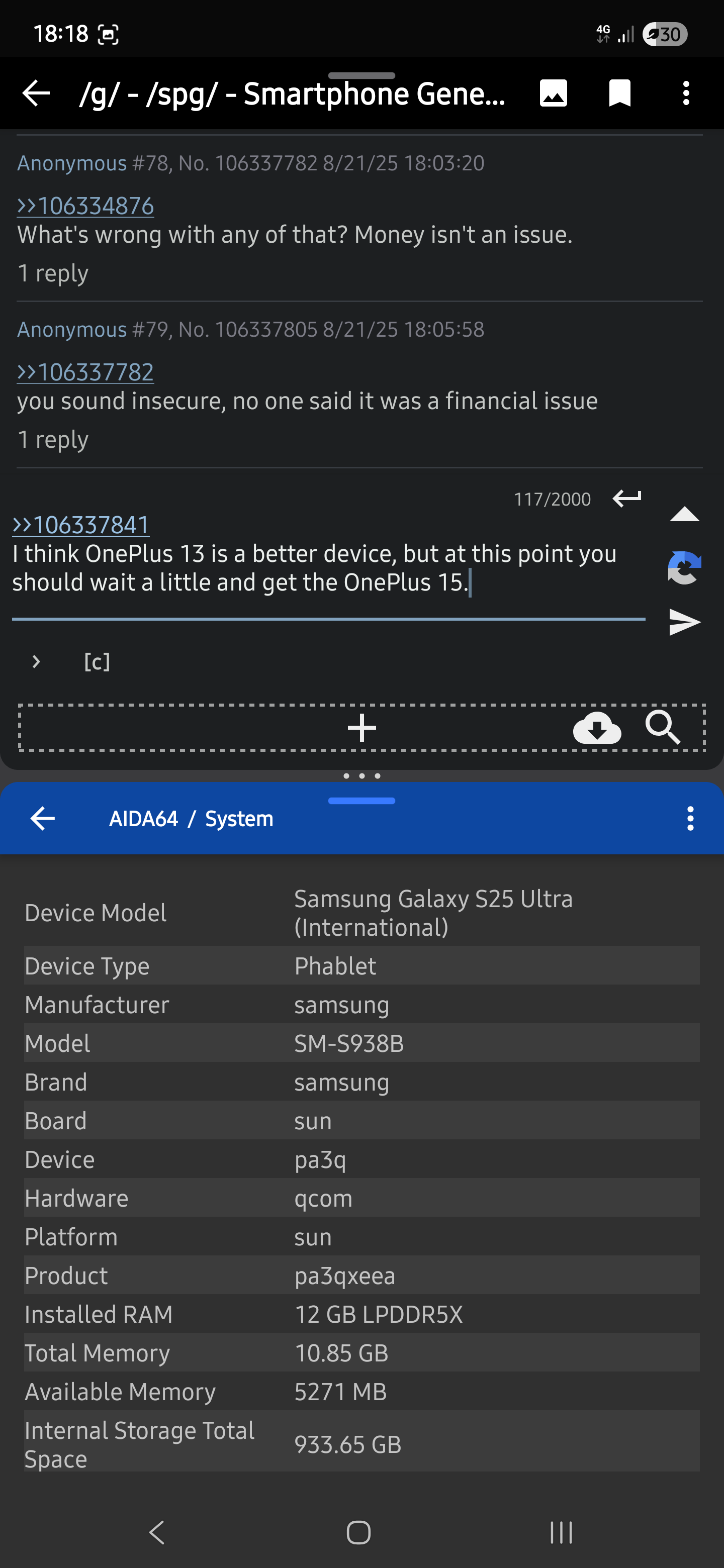
Task: Bookmark this /spg/ thread
Action: [x=619, y=93]
